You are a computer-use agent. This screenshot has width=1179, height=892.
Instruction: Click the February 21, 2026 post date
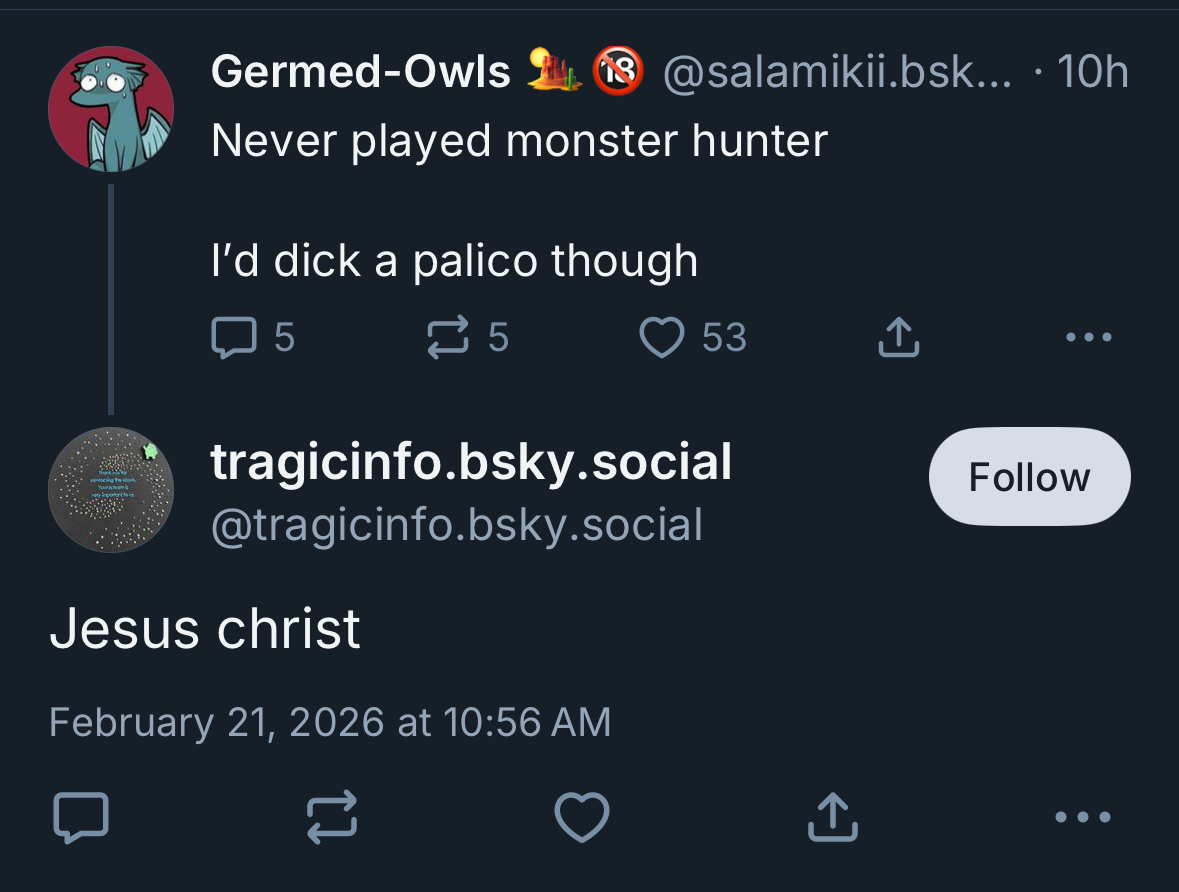click(x=329, y=721)
